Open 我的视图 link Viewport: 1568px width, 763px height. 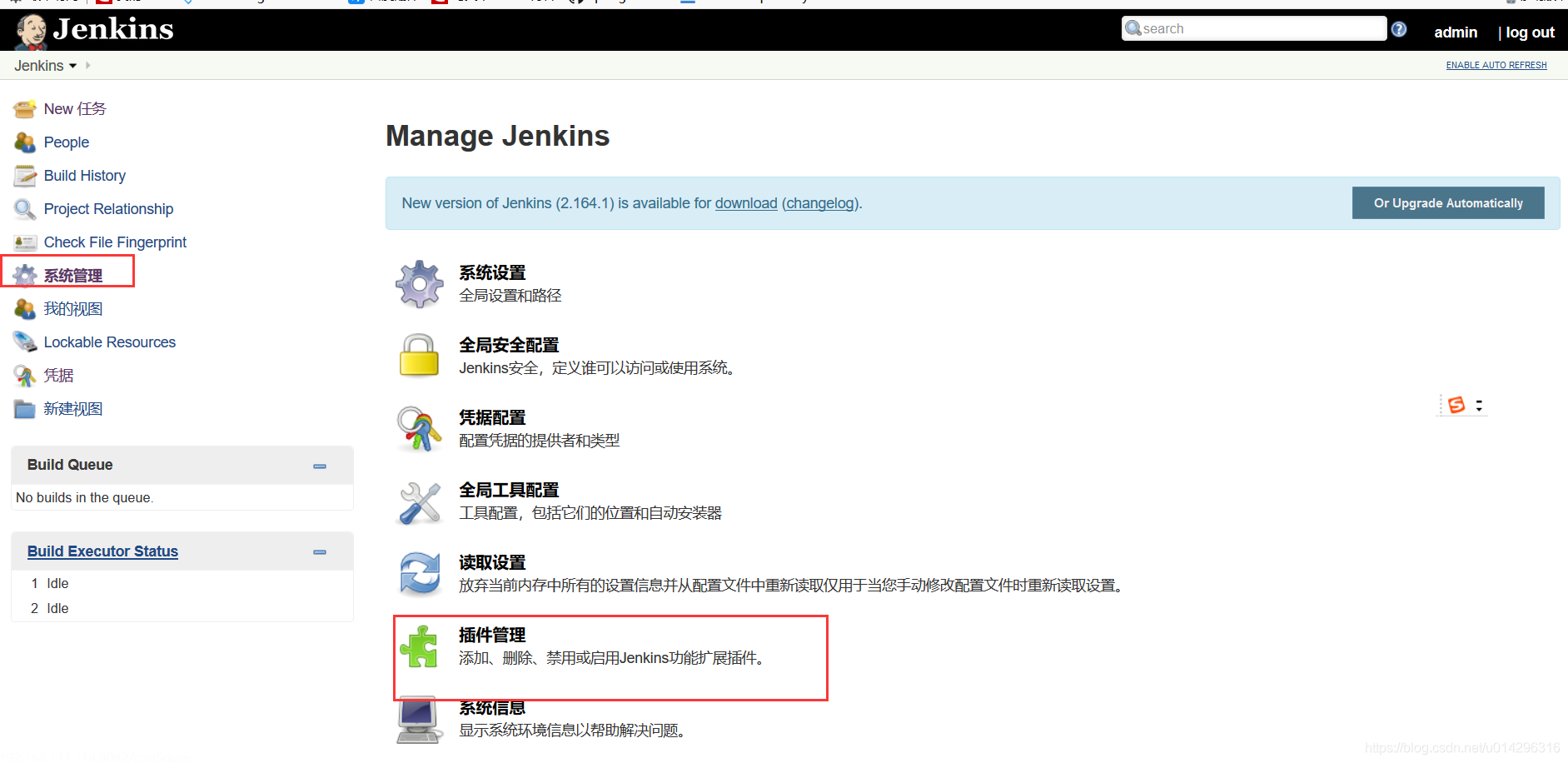(73, 309)
